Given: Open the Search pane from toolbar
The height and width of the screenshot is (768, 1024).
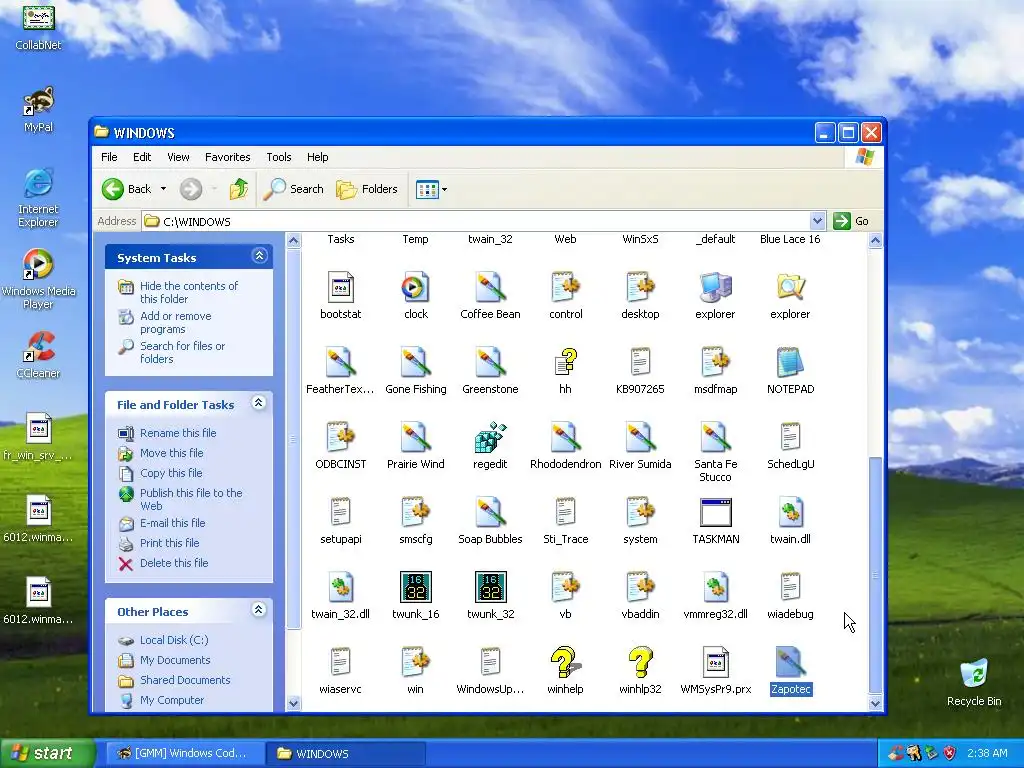Looking at the screenshot, I should (x=293, y=189).
